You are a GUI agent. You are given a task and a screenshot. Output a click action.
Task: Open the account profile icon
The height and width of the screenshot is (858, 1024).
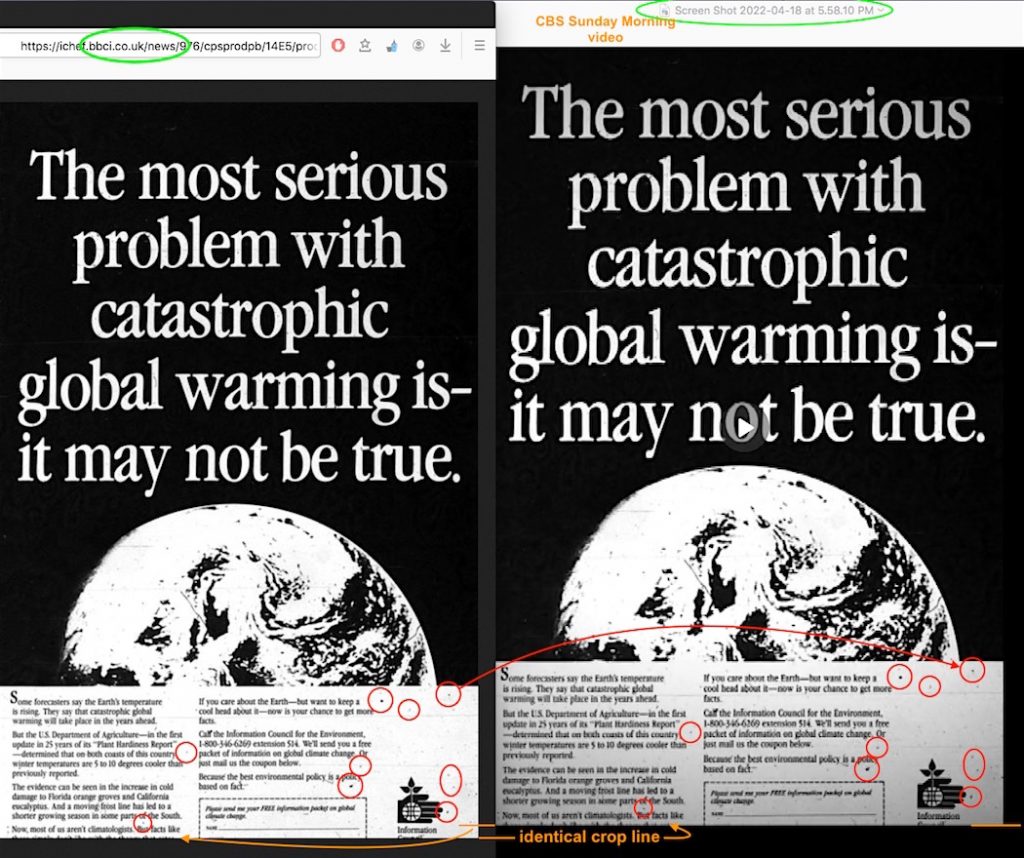[x=418, y=45]
